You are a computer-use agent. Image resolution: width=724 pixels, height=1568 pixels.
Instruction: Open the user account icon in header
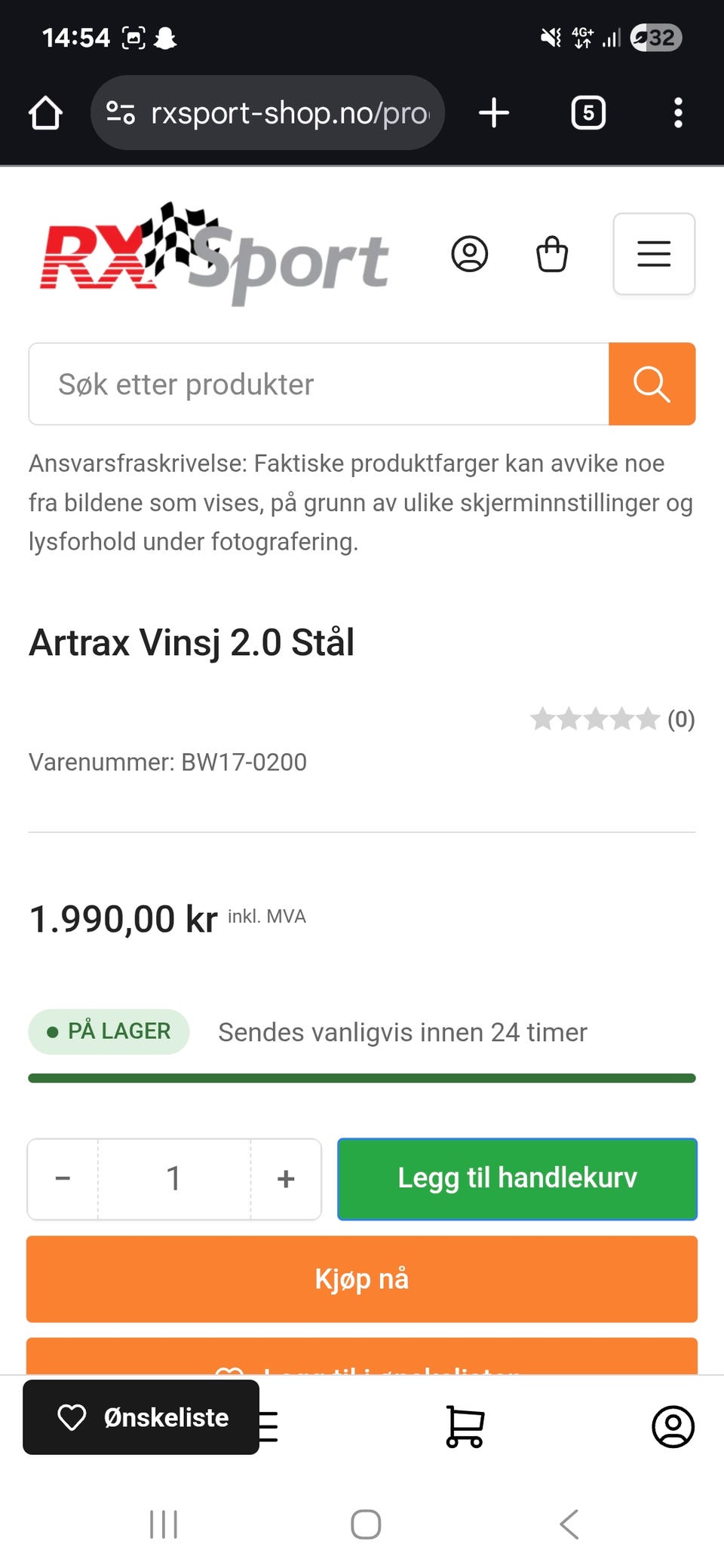click(x=469, y=254)
